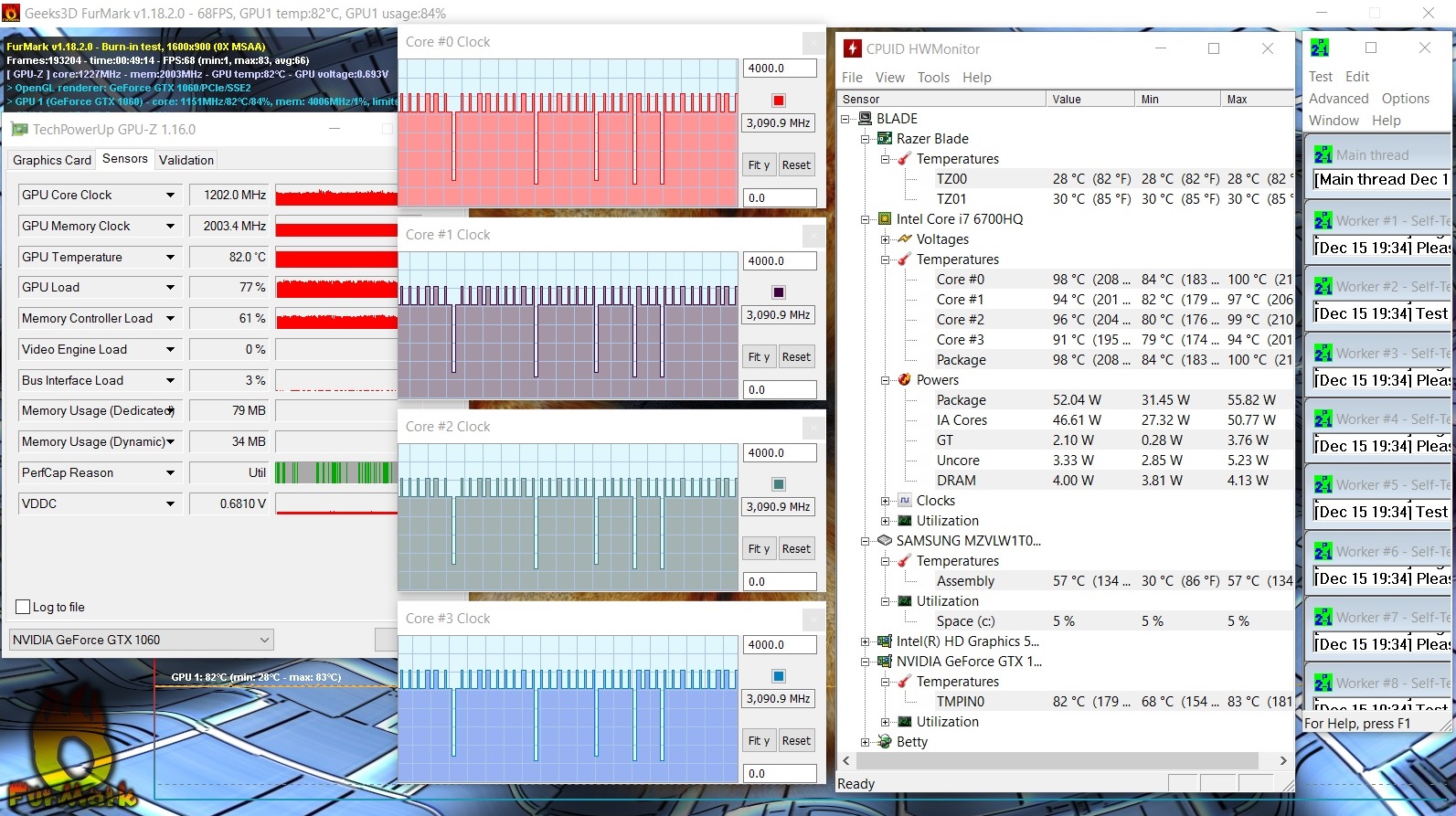Screen dimensions: 1456x816
Task: Click the thermometer icon under SAMSUNG drive
Action: click(x=905, y=561)
